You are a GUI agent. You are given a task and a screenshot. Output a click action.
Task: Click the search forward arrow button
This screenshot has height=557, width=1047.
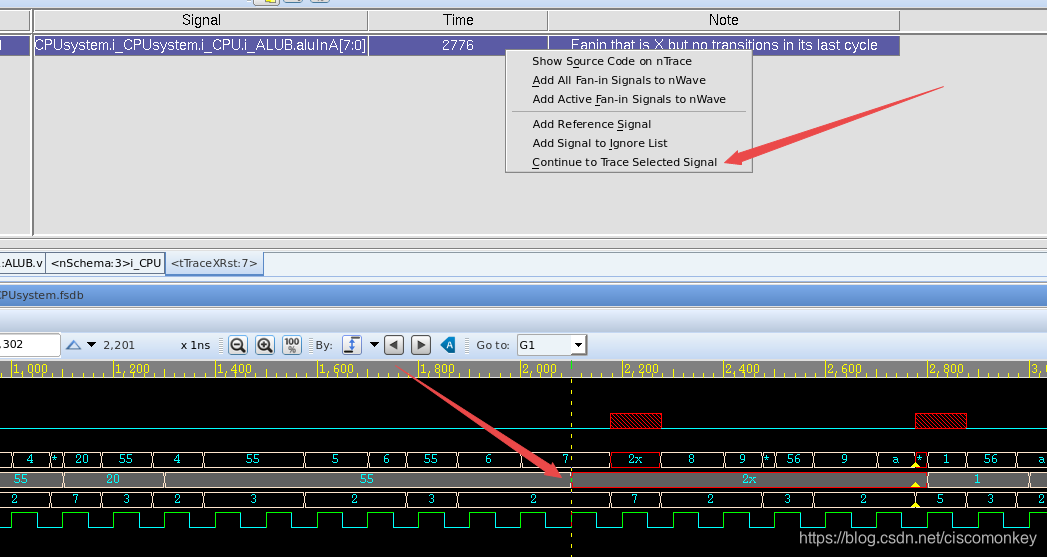pyautogui.click(x=421, y=345)
